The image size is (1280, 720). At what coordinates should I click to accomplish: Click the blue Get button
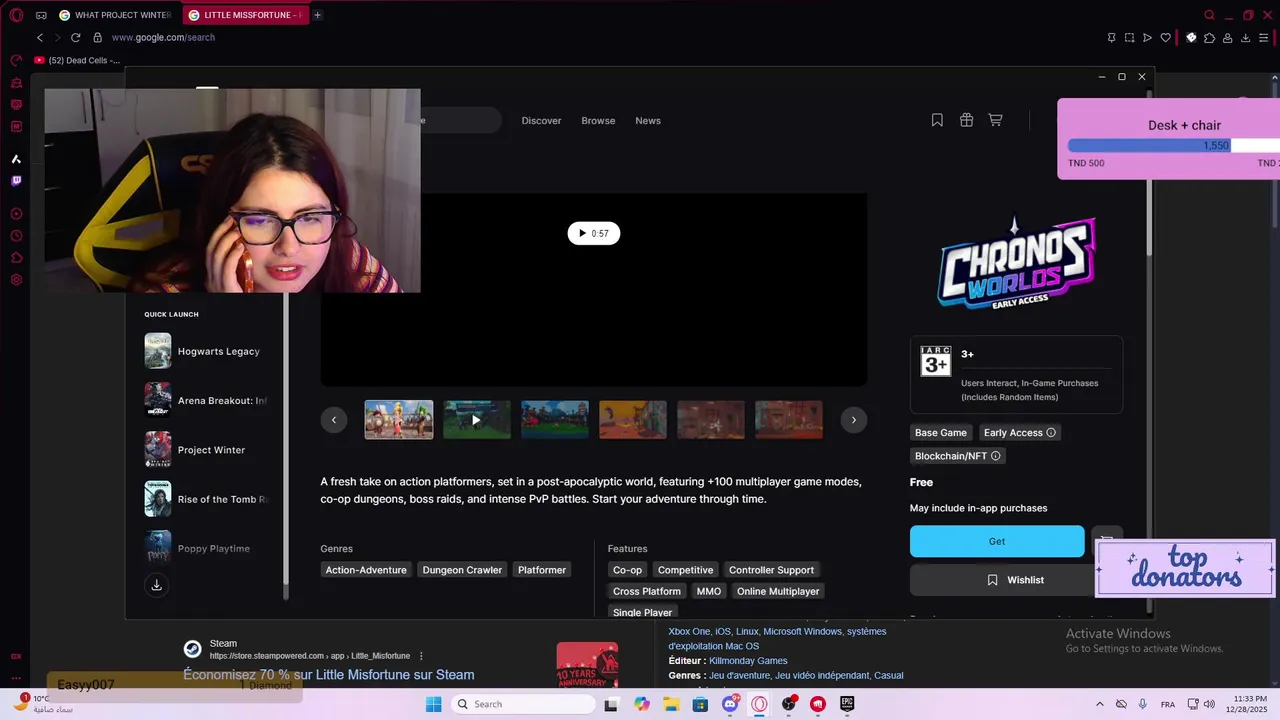tap(997, 541)
